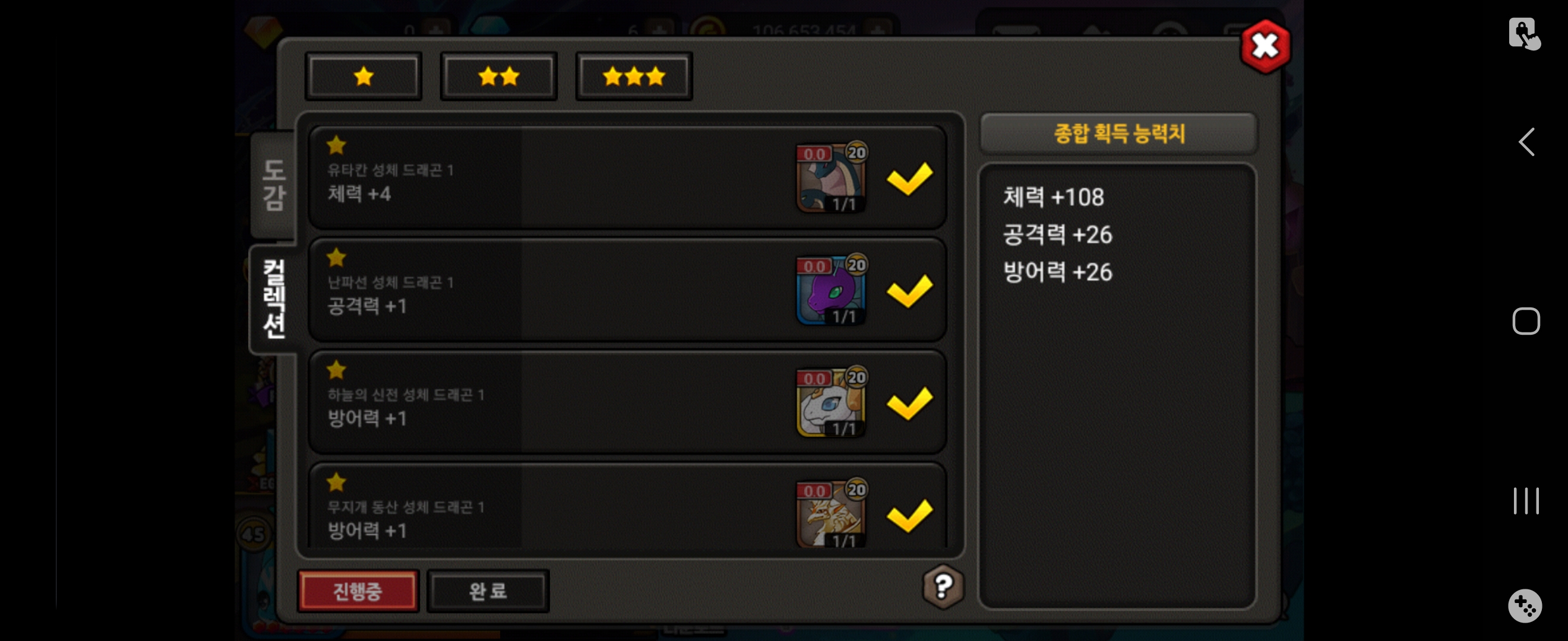Select the 완료 button
Image resolution: width=1568 pixels, height=641 pixels.
point(488,591)
